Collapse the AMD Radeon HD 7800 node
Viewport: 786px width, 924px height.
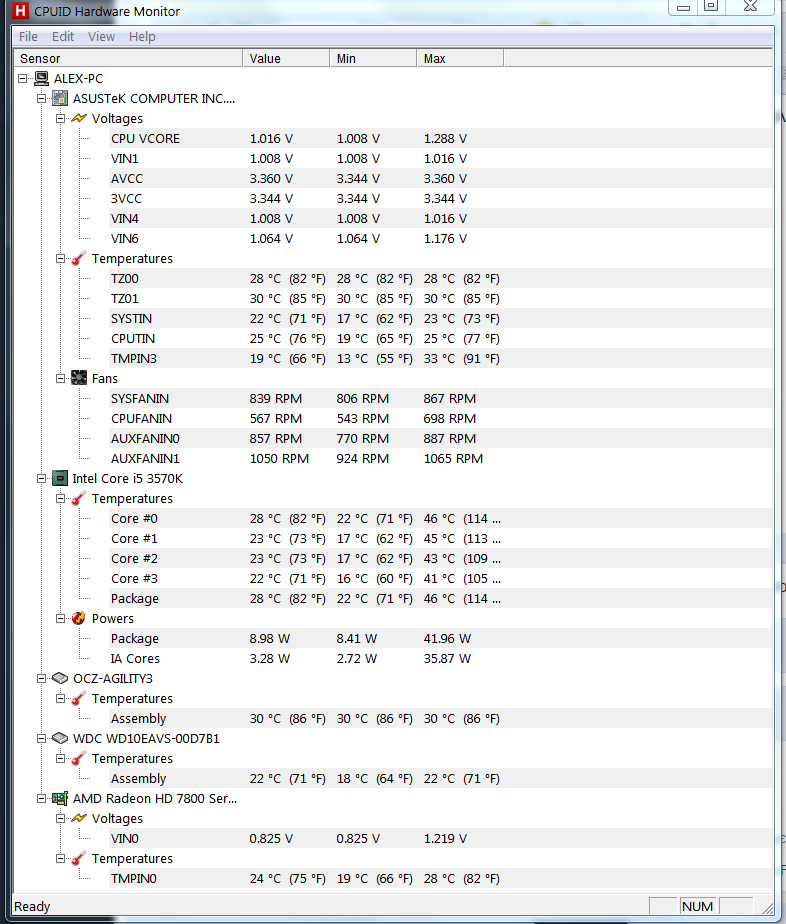pos(42,798)
